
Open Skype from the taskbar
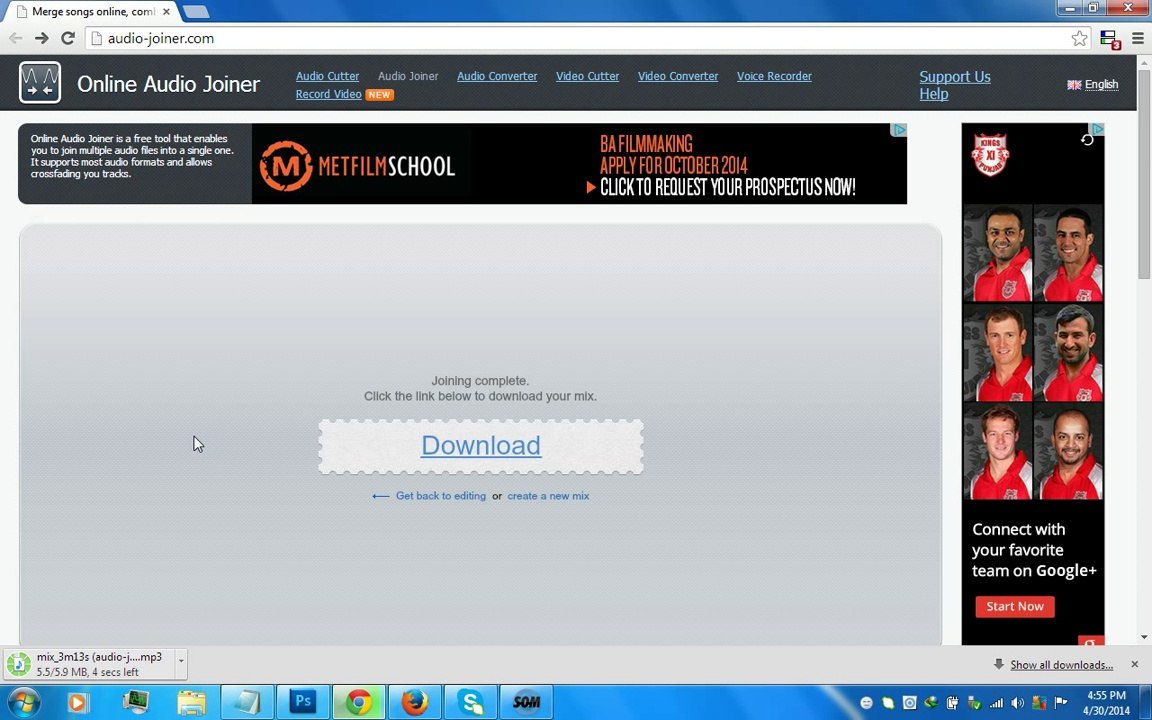click(470, 702)
